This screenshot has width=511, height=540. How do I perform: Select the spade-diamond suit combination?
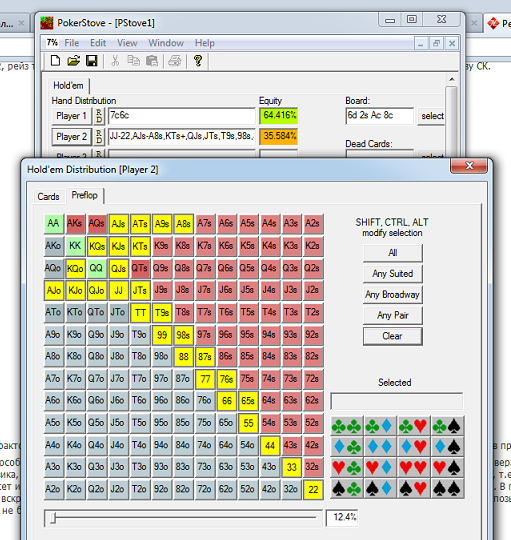pyautogui.click(x=379, y=488)
